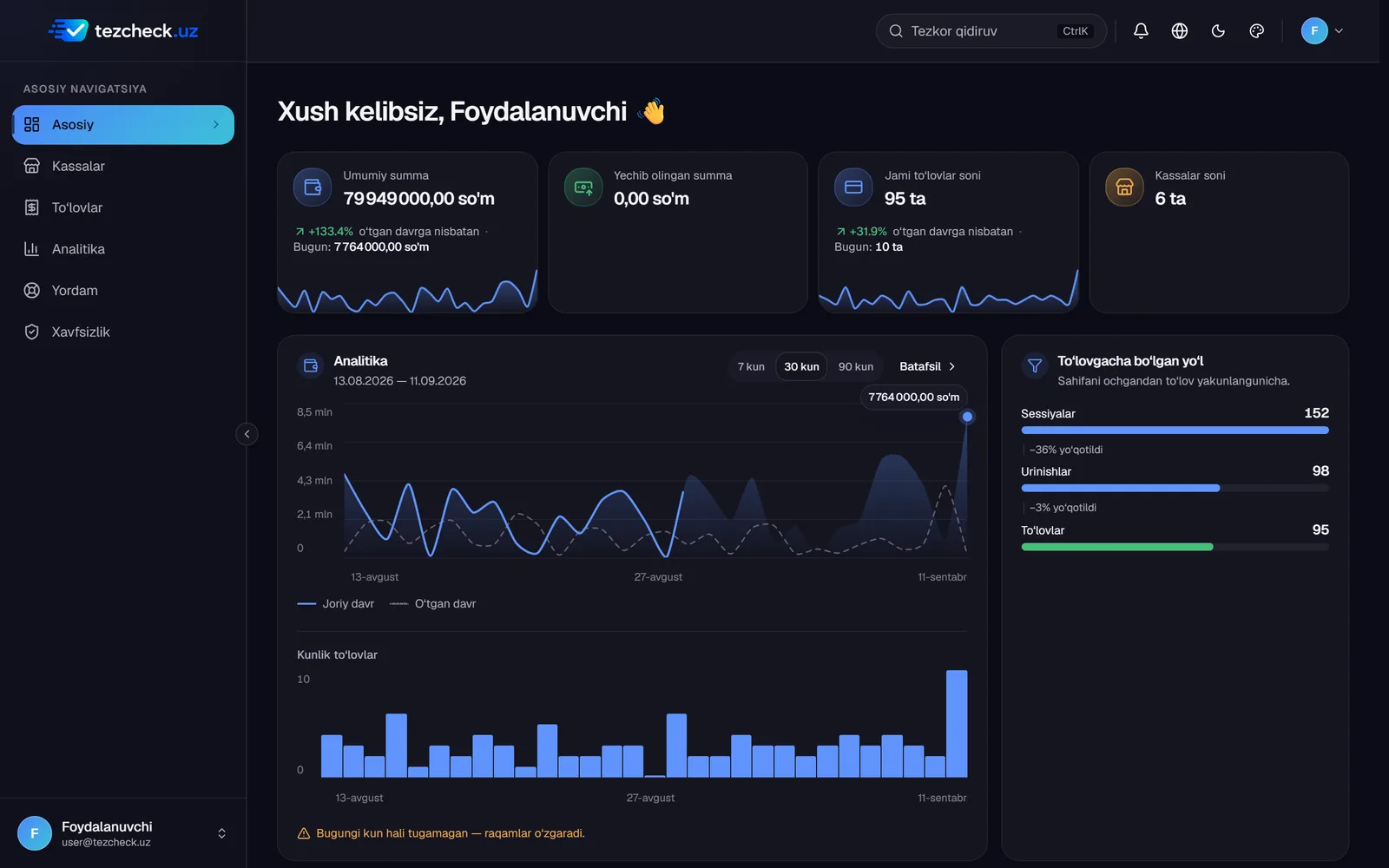Open Analitika in the sidebar

[x=123, y=249]
